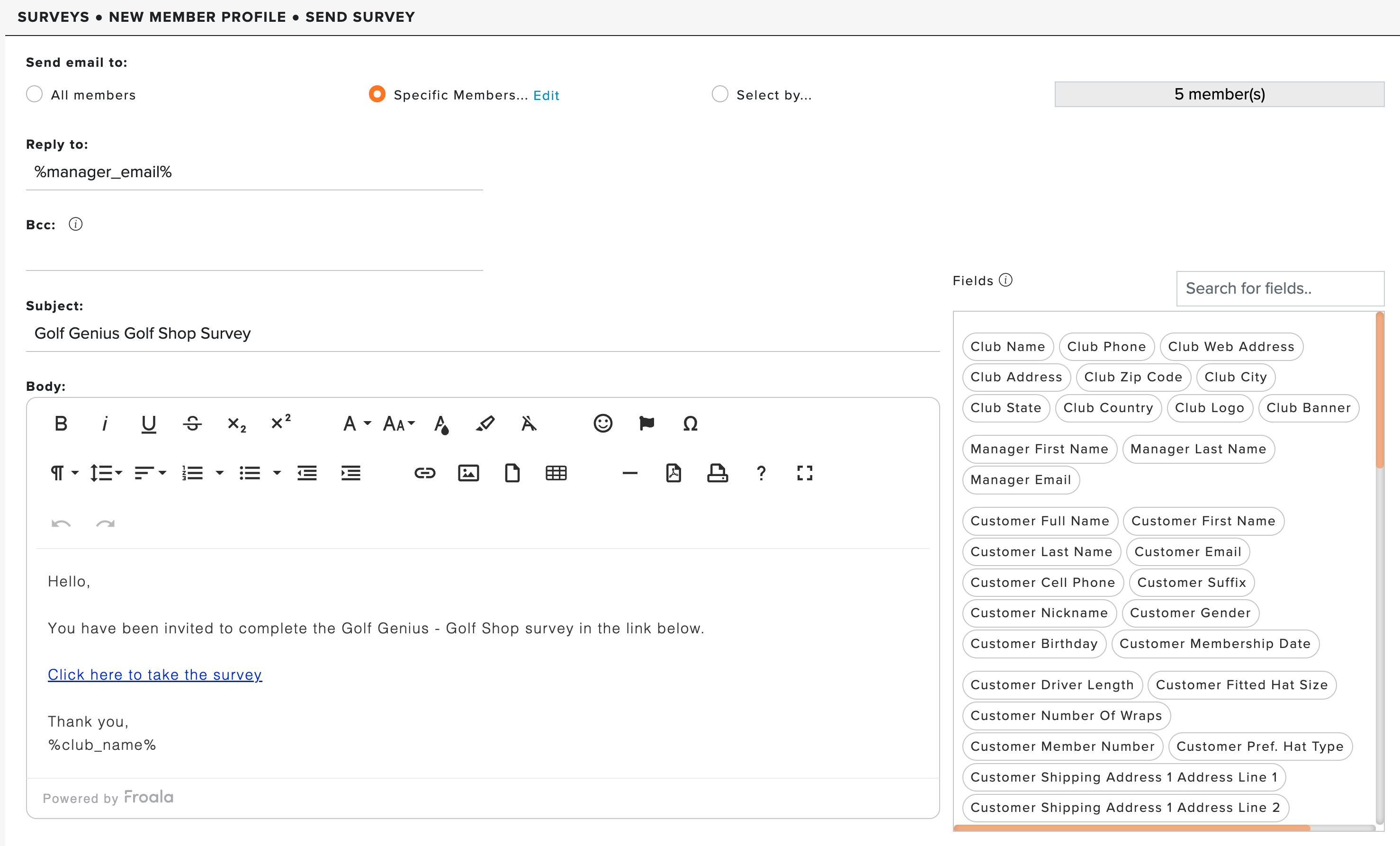
Task: Click the %club_name% text in body
Action: 102,745
